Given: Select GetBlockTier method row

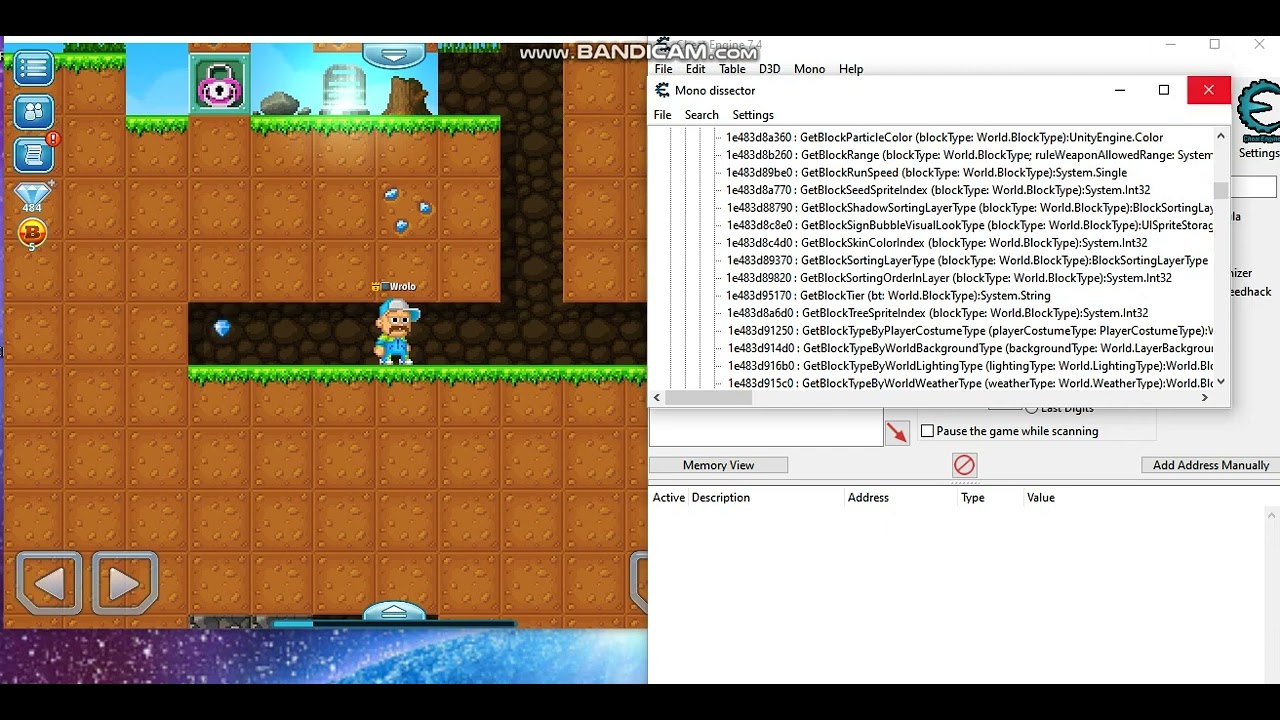Looking at the screenshot, I should [888, 296].
